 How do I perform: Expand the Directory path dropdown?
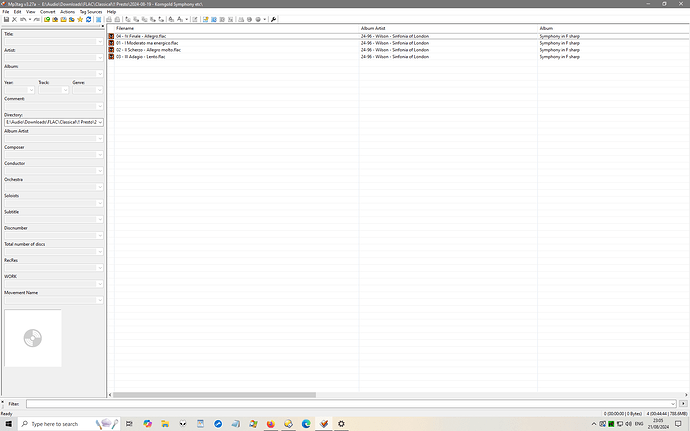pos(100,122)
